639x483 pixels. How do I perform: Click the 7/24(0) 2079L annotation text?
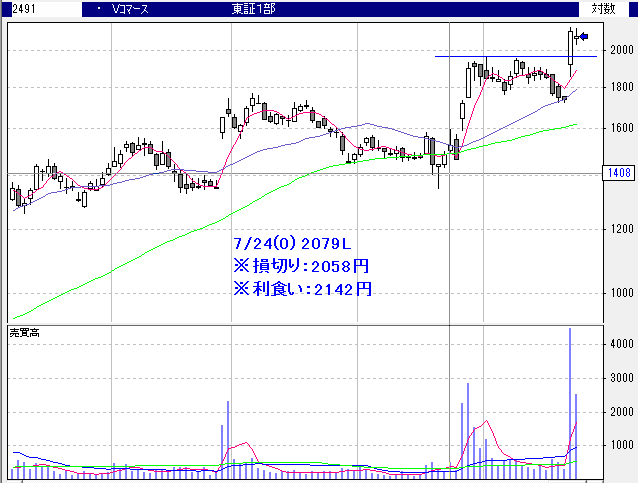(x=290, y=244)
